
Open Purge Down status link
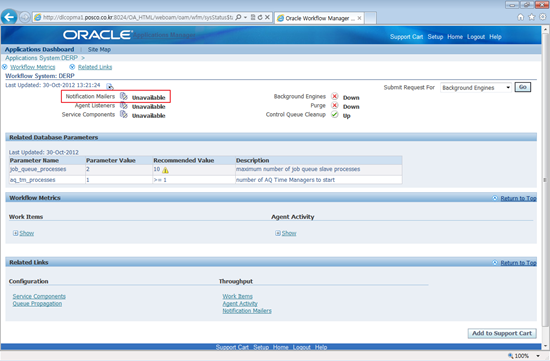click(x=351, y=107)
